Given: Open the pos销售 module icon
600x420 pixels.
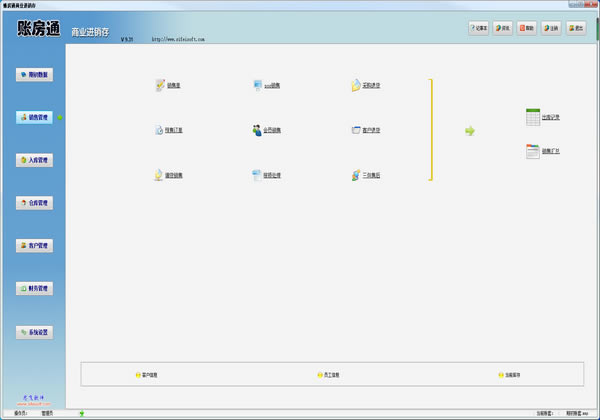Looking at the screenshot, I should tap(258, 86).
